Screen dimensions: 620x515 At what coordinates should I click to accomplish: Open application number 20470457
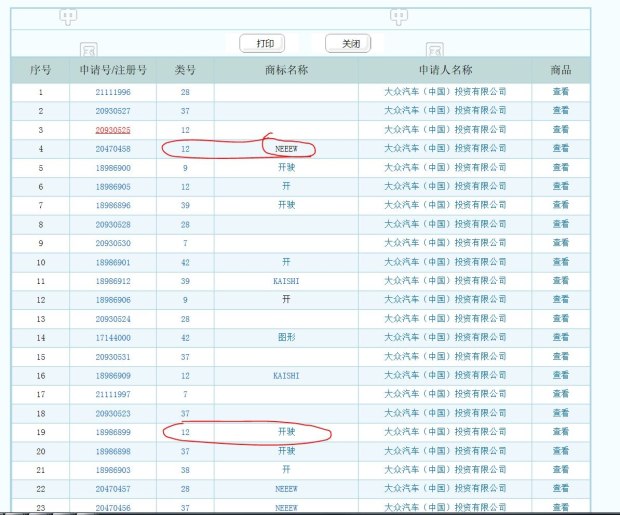point(113,489)
